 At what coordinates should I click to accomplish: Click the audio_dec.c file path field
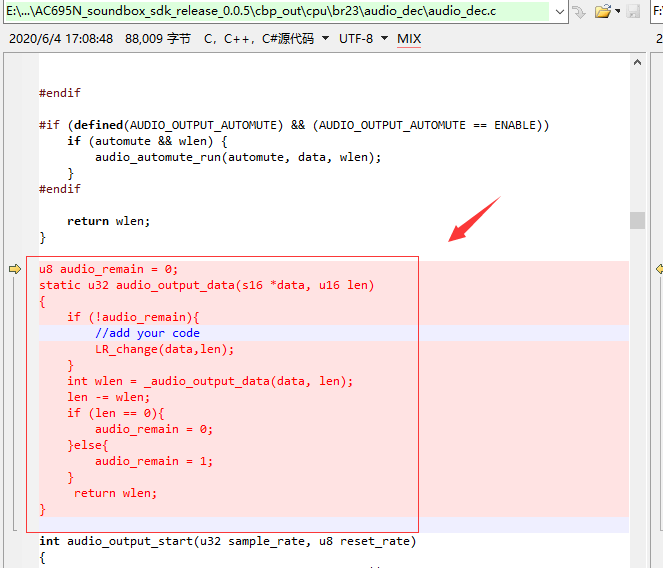(x=277, y=11)
